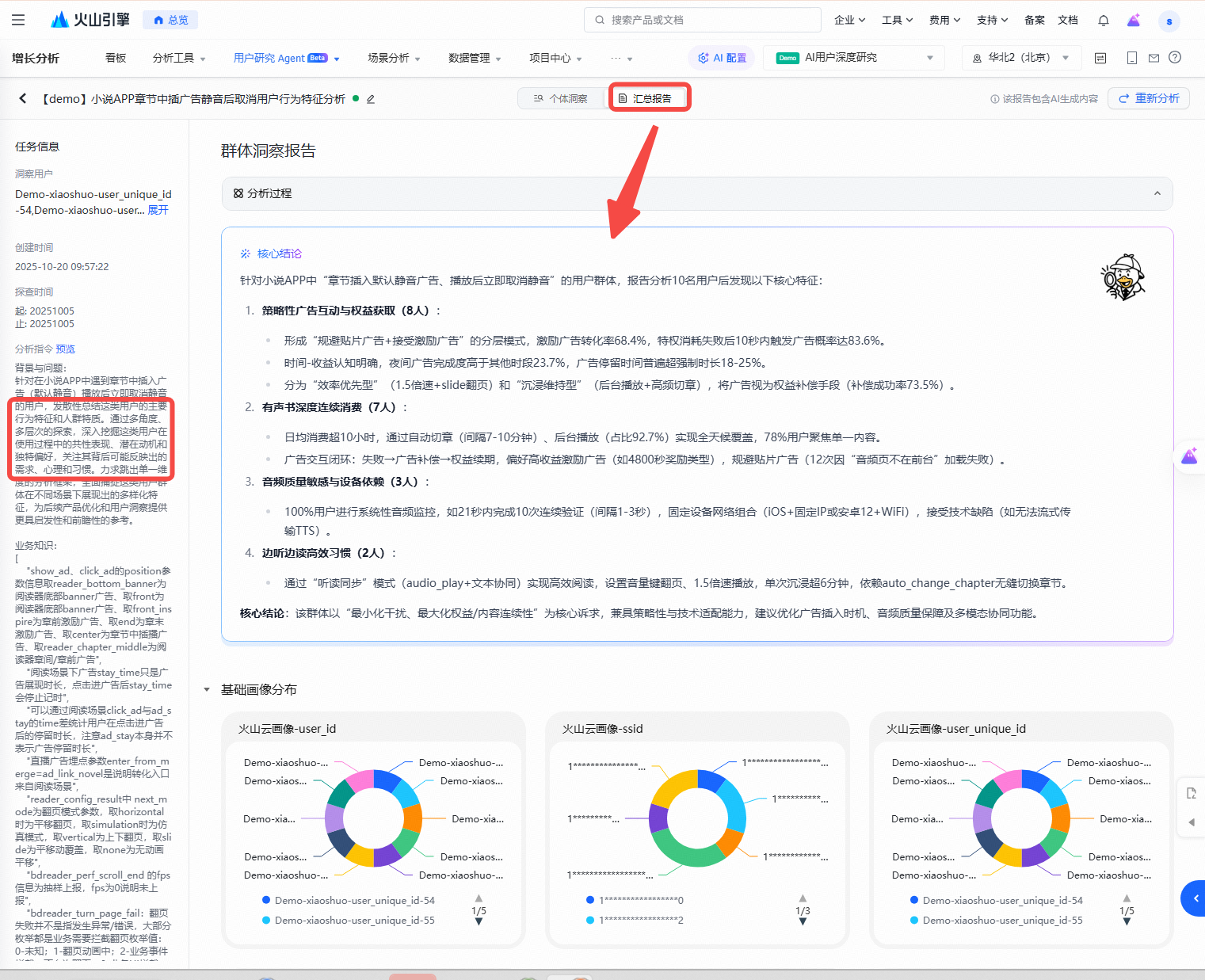Click the green segment of ssid donut
Viewport: 1205px width, 980px height.
pos(685,854)
